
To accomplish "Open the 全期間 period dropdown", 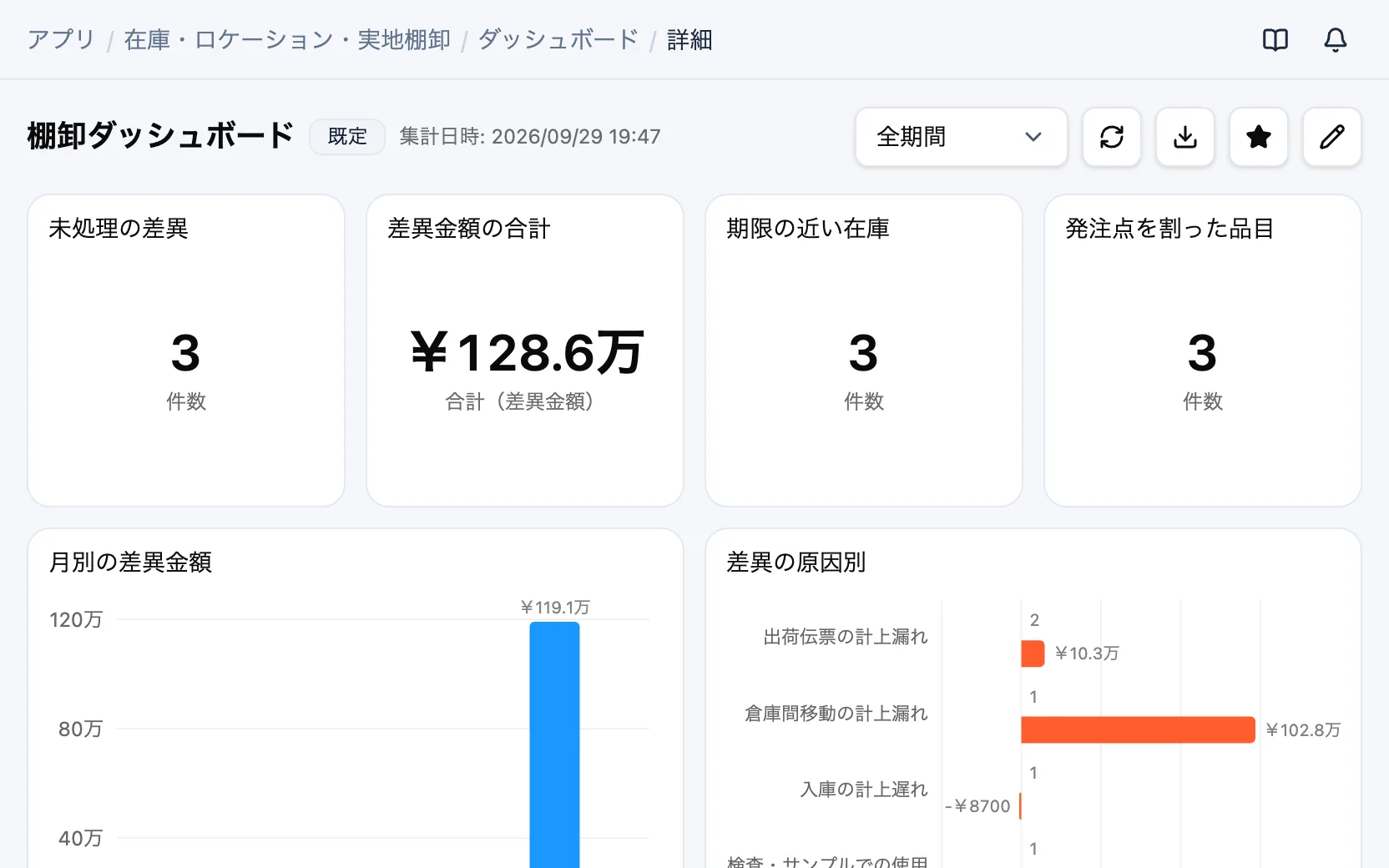I will [x=962, y=137].
